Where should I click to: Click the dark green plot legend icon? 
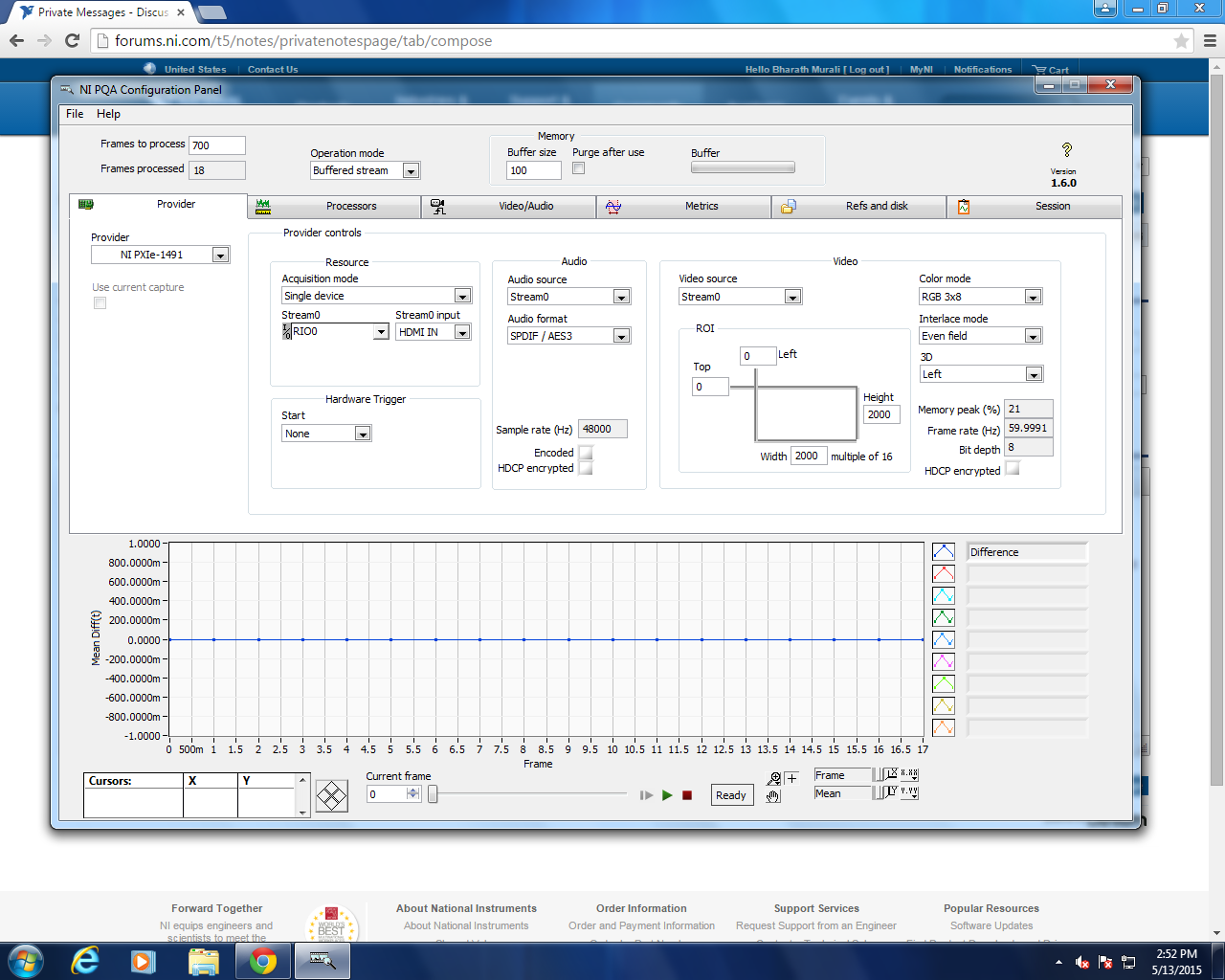point(943,617)
